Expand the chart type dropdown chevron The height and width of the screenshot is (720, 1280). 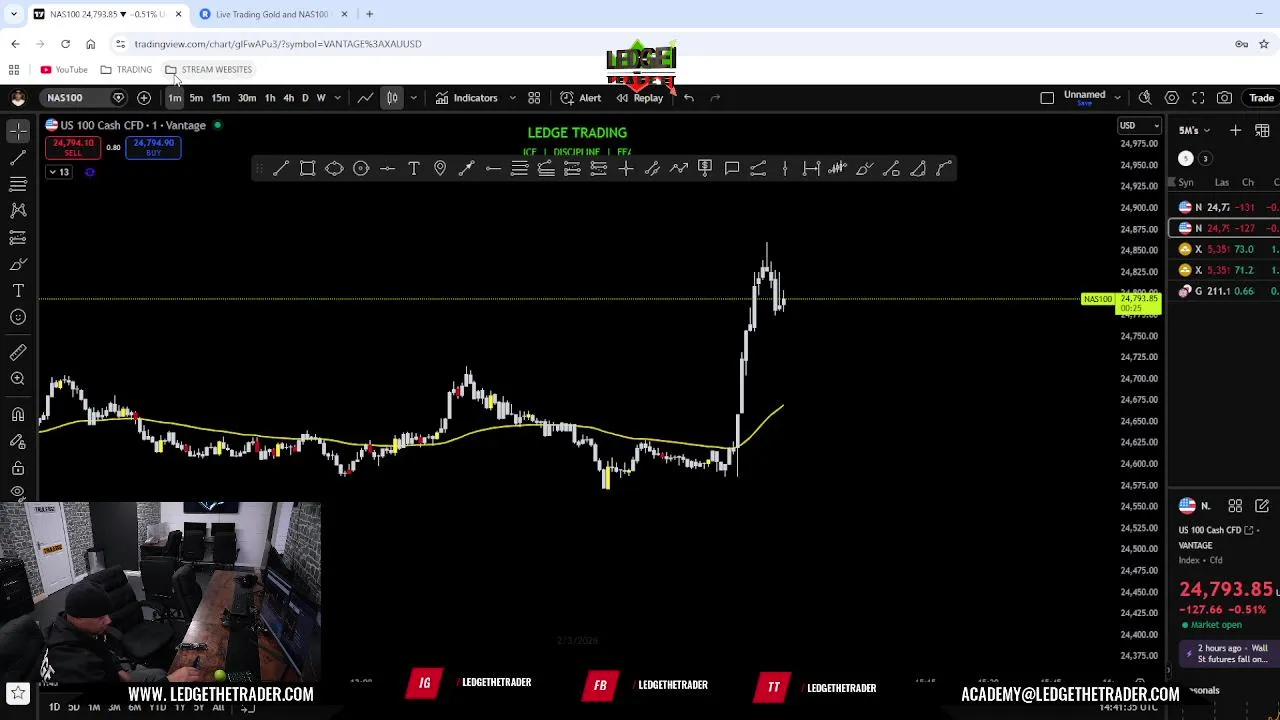(x=413, y=98)
